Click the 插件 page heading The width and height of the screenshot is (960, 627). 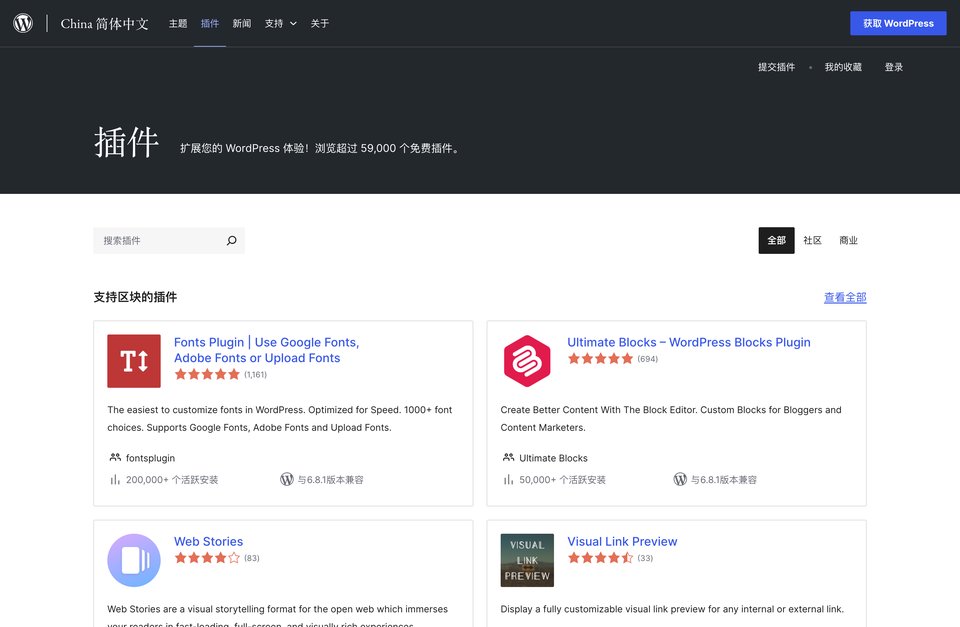point(126,141)
